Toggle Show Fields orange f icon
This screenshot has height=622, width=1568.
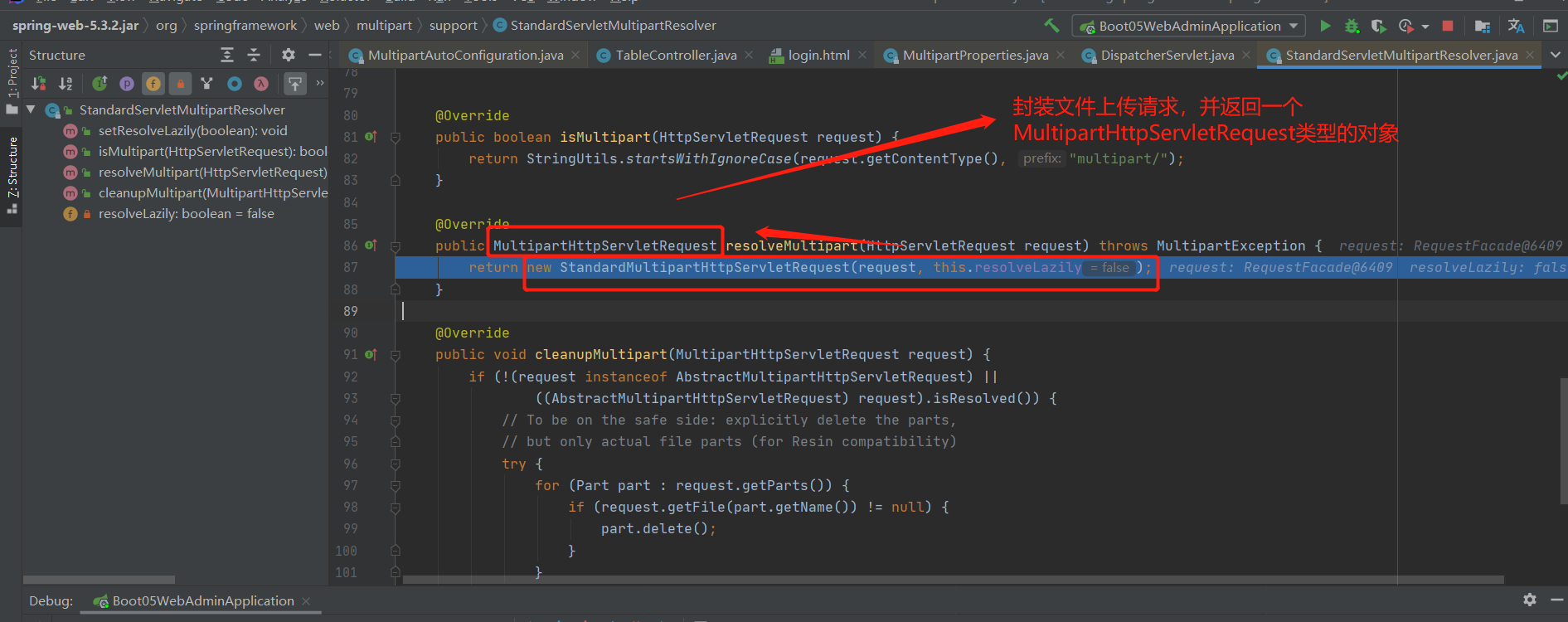(x=153, y=83)
